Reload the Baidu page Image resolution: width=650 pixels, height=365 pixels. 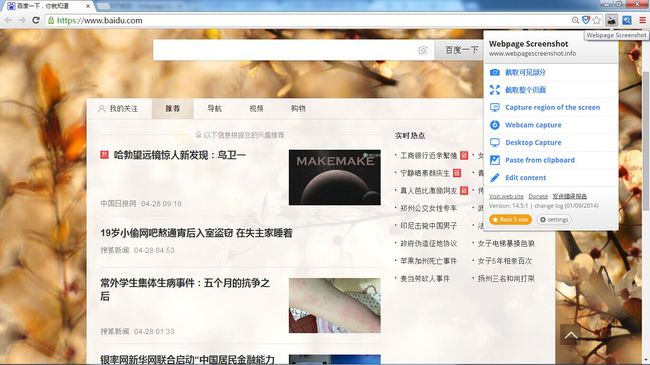tap(36, 20)
